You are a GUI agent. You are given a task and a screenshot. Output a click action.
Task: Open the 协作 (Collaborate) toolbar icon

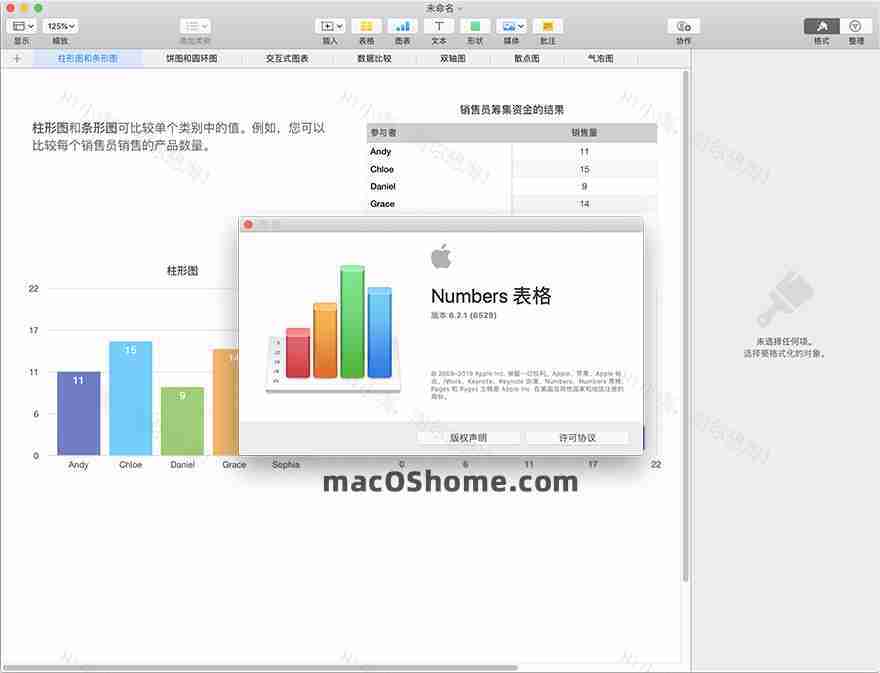[682, 26]
